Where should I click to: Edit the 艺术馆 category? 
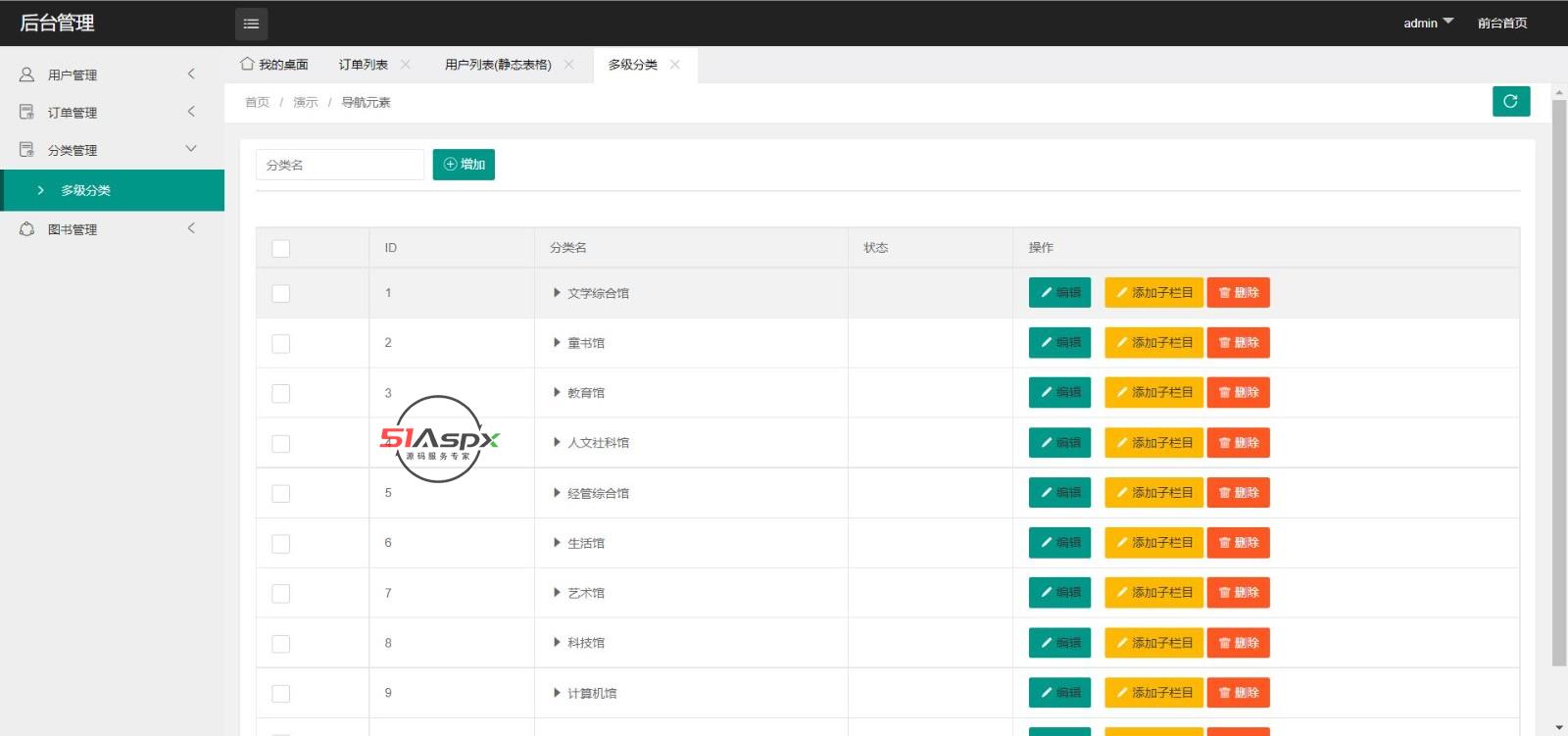point(1059,593)
